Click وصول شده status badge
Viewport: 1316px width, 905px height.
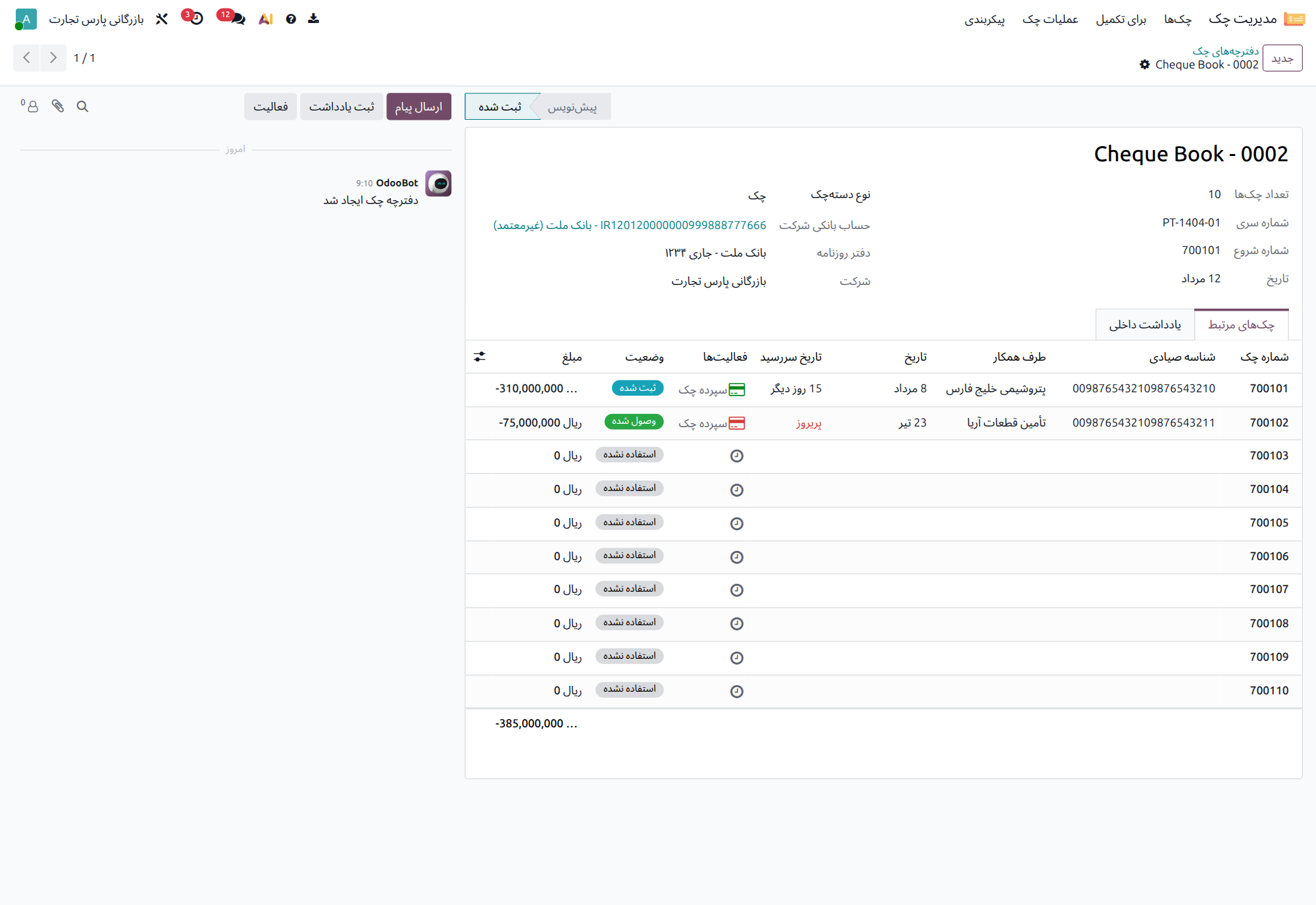click(x=634, y=421)
